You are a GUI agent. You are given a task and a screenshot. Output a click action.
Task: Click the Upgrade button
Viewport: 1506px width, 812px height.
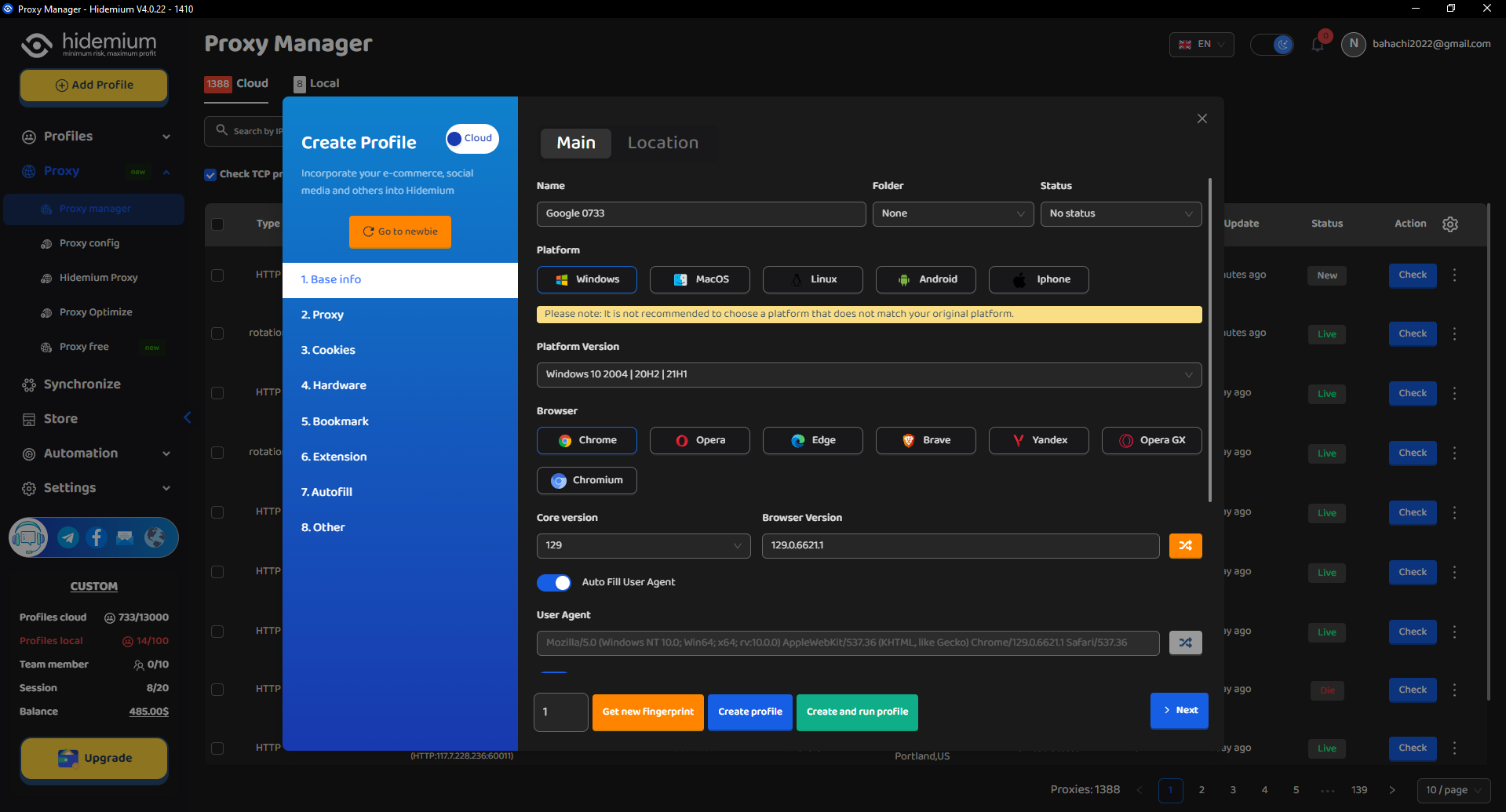click(x=94, y=759)
